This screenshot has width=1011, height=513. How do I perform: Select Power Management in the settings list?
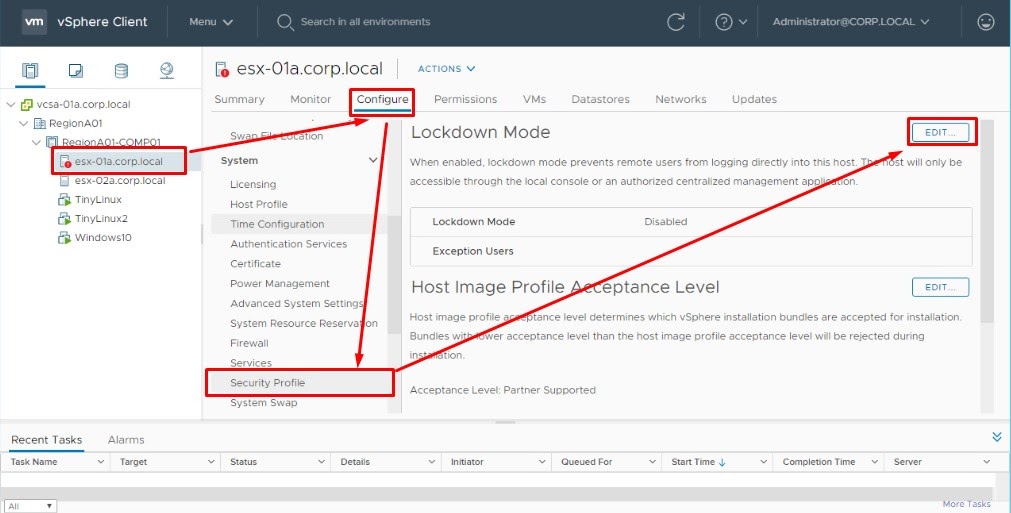pyautogui.click(x=280, y=284)
